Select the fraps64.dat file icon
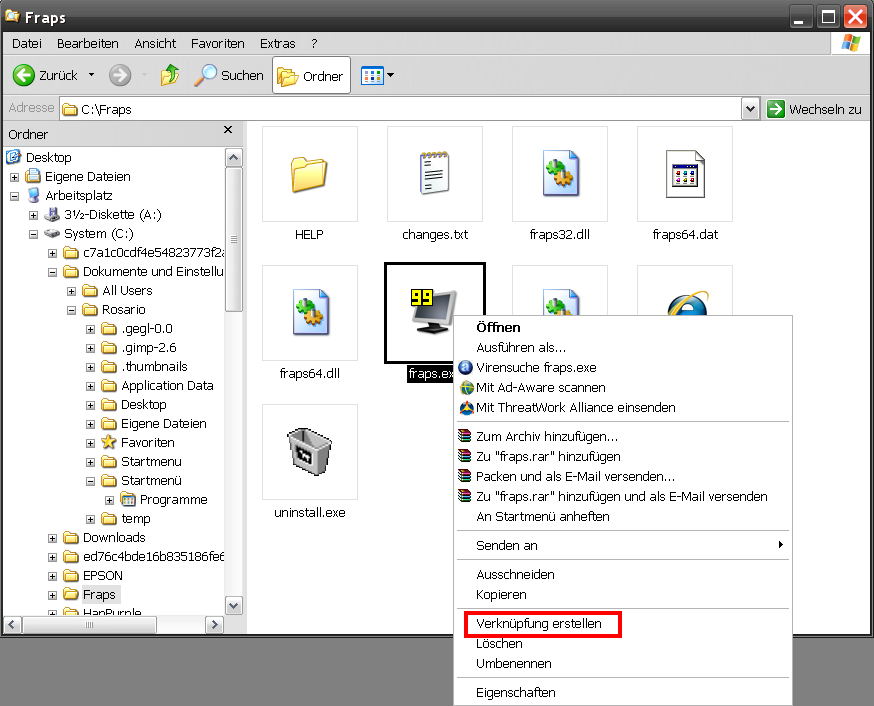This screenshot has height=706, width=874. 685,174
